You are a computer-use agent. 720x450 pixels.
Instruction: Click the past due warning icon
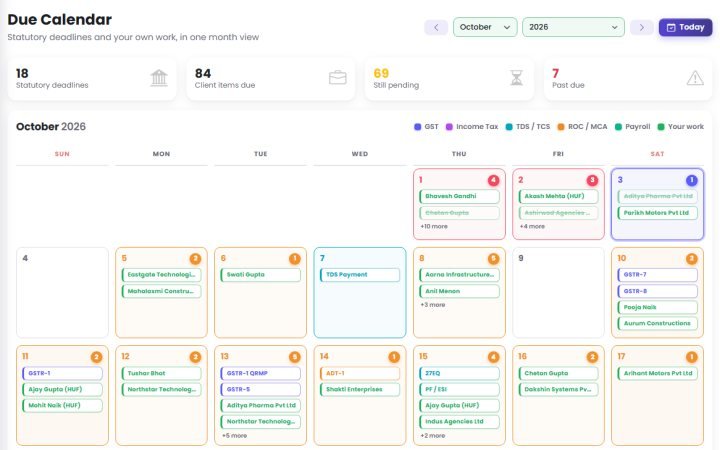(x=695, y=78)
